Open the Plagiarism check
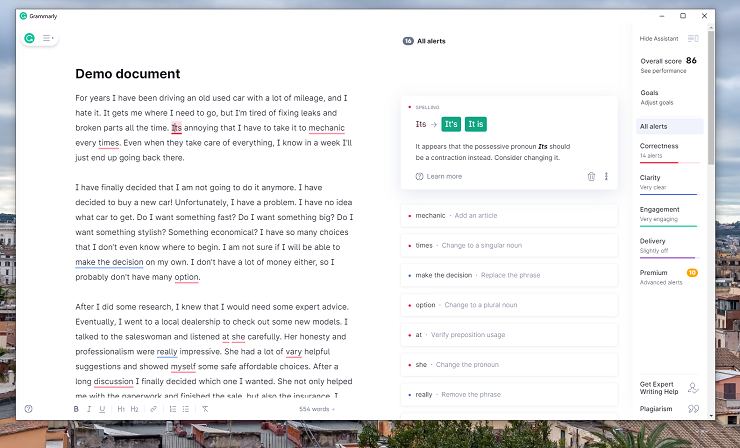The width and height of the screenshot is (740, 448). pos(656,409)
